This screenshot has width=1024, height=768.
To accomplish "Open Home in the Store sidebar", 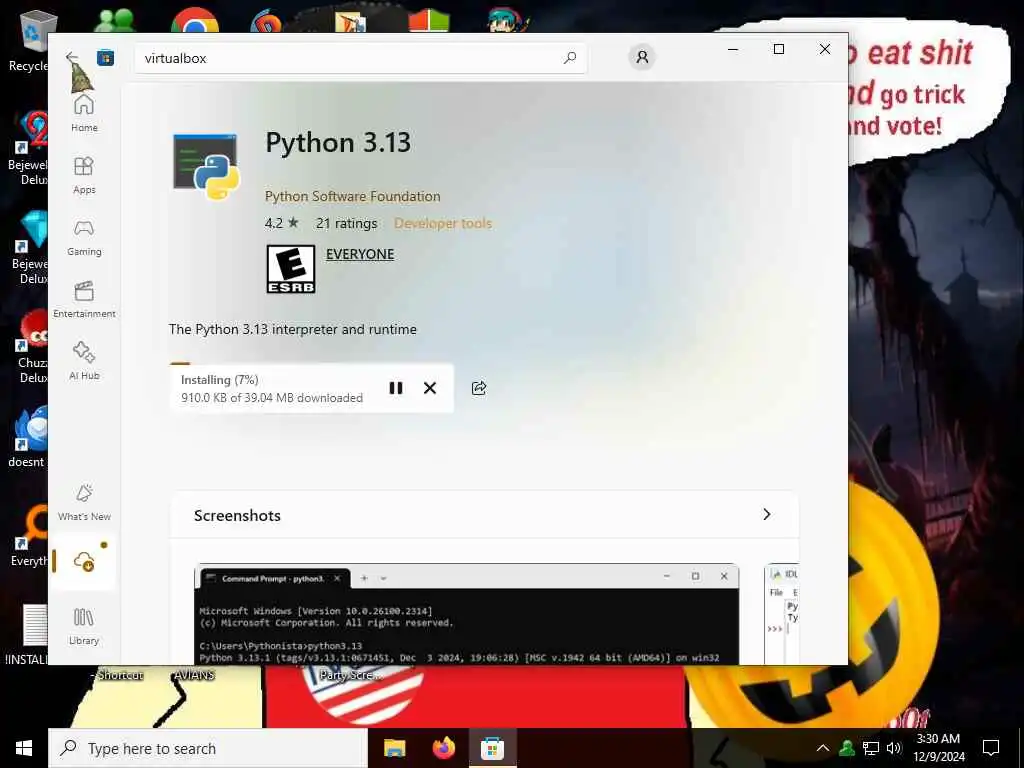I will pyautogui.click(x=84, y=114).
